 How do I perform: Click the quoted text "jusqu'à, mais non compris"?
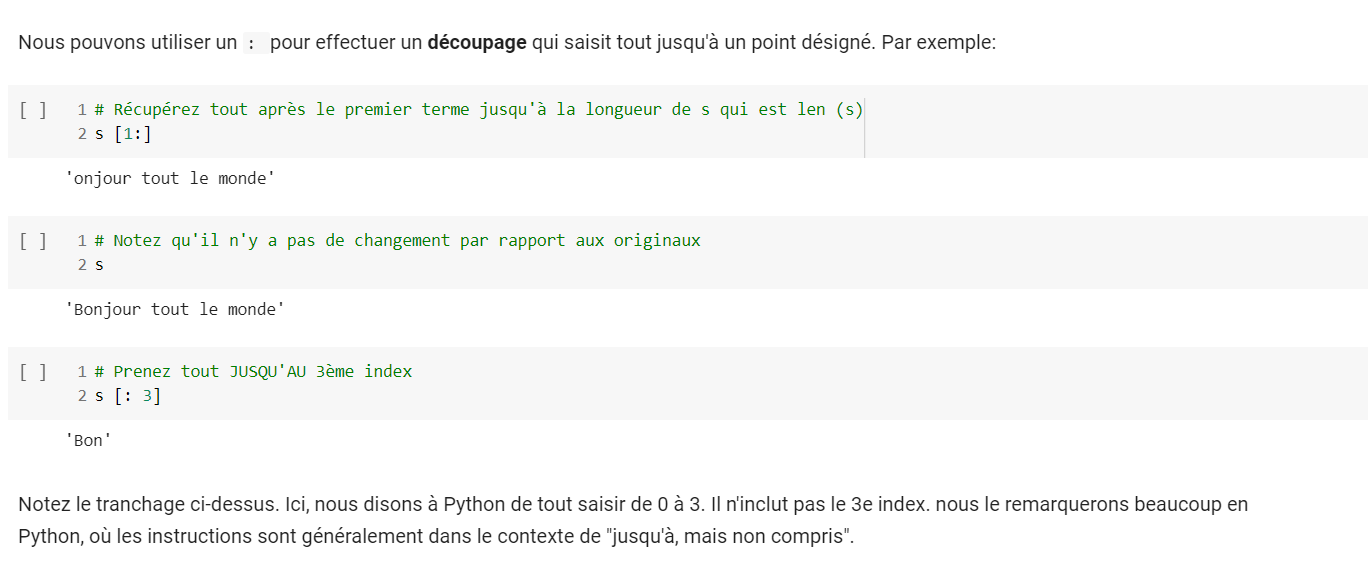click(730, 536)
